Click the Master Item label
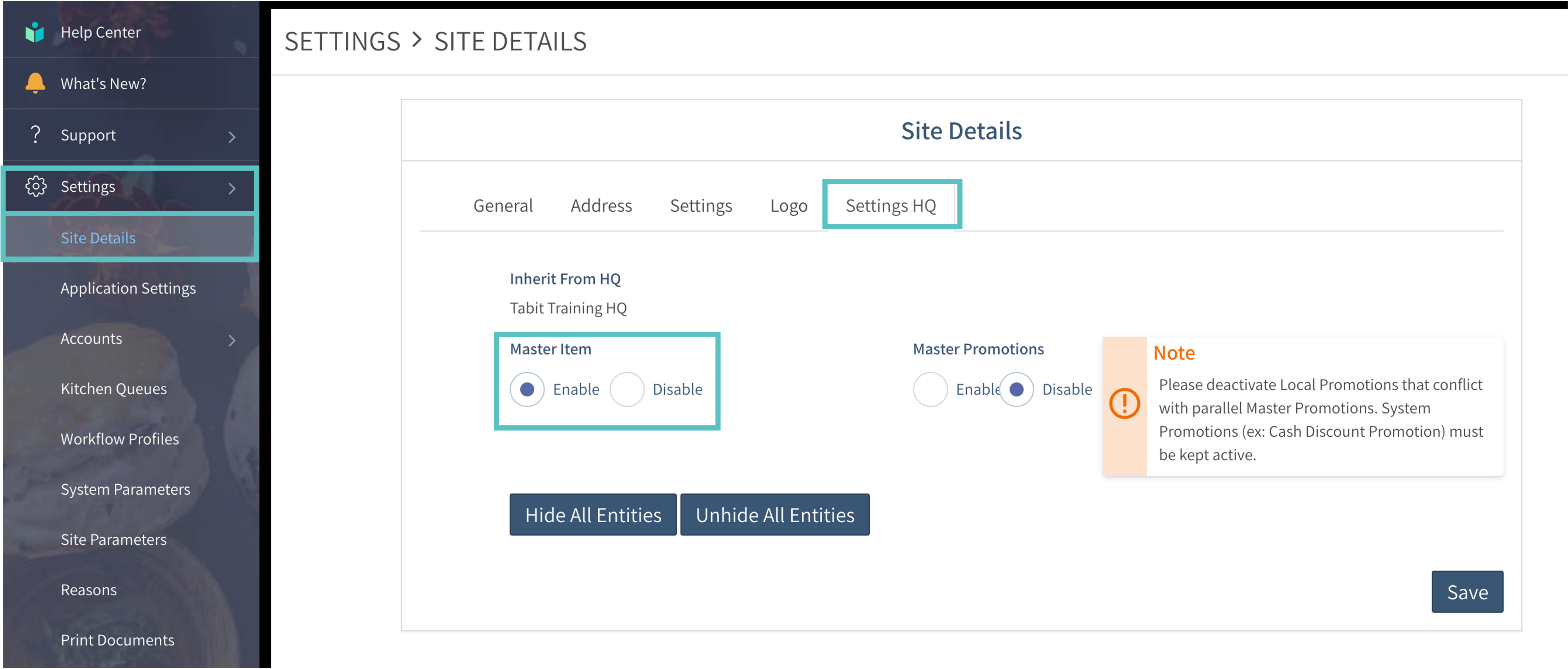The height and width of the screenshot is (669, 1568). click(x=550, y=349)
